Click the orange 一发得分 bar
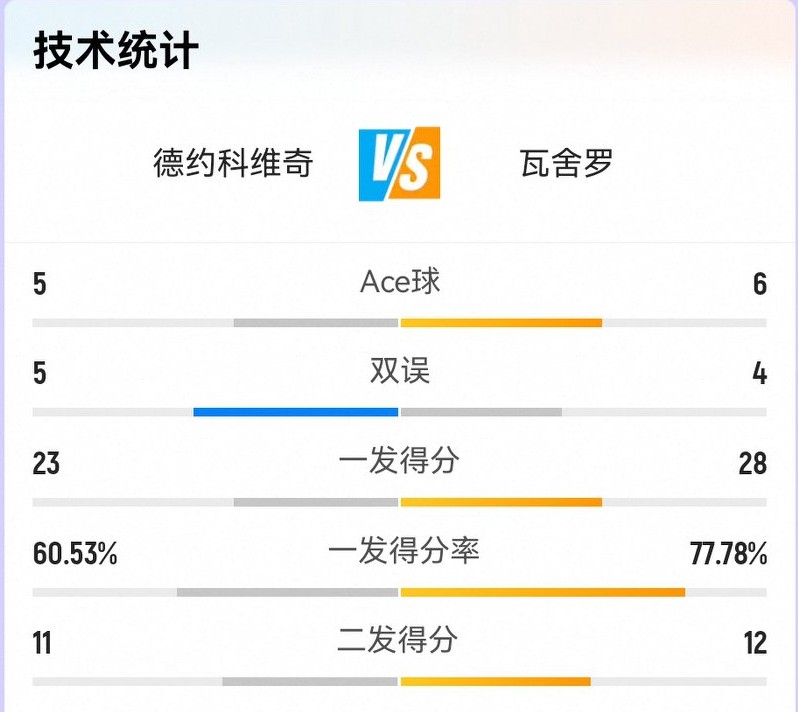Viewport: 798px width, 712px height. pyautogui.click(x=501, y=502)
